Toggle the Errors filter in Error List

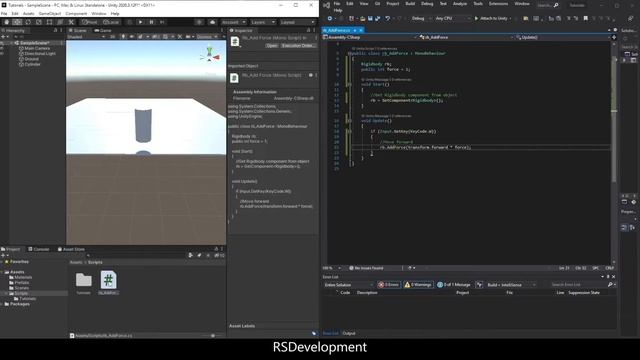coord(389,285)
